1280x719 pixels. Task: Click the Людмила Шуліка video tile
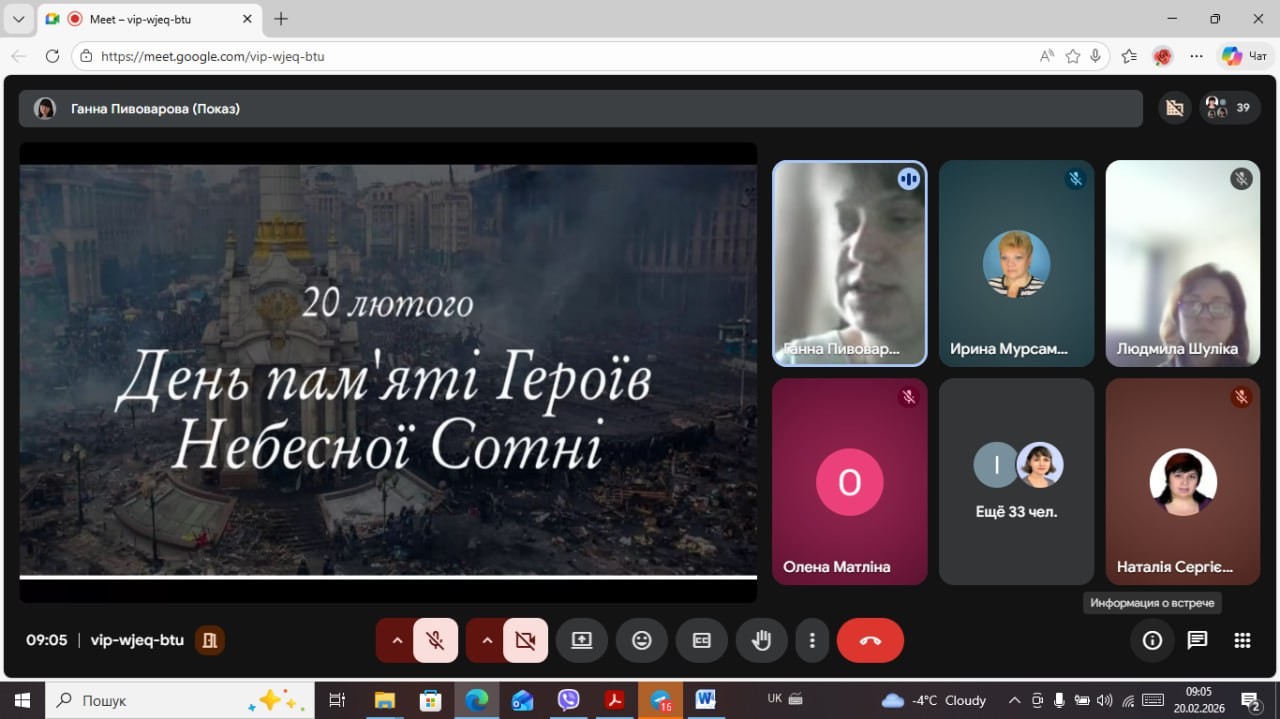[x=1182, y=263]
